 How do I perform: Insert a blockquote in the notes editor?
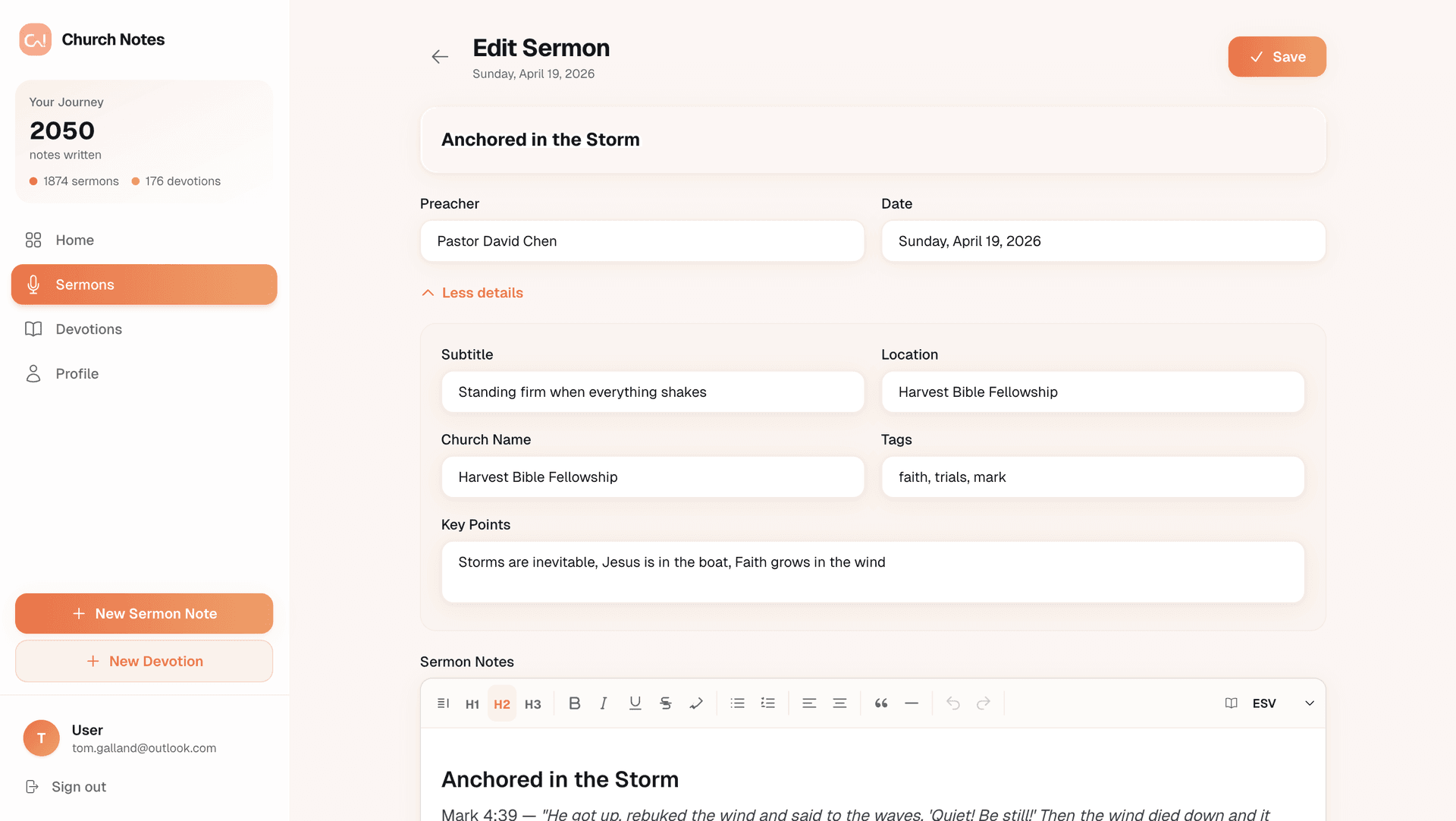click(x=880, y=703)
